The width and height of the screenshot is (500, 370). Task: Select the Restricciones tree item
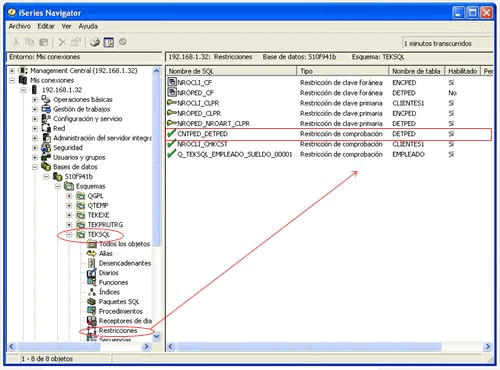[x=118, y=330]
